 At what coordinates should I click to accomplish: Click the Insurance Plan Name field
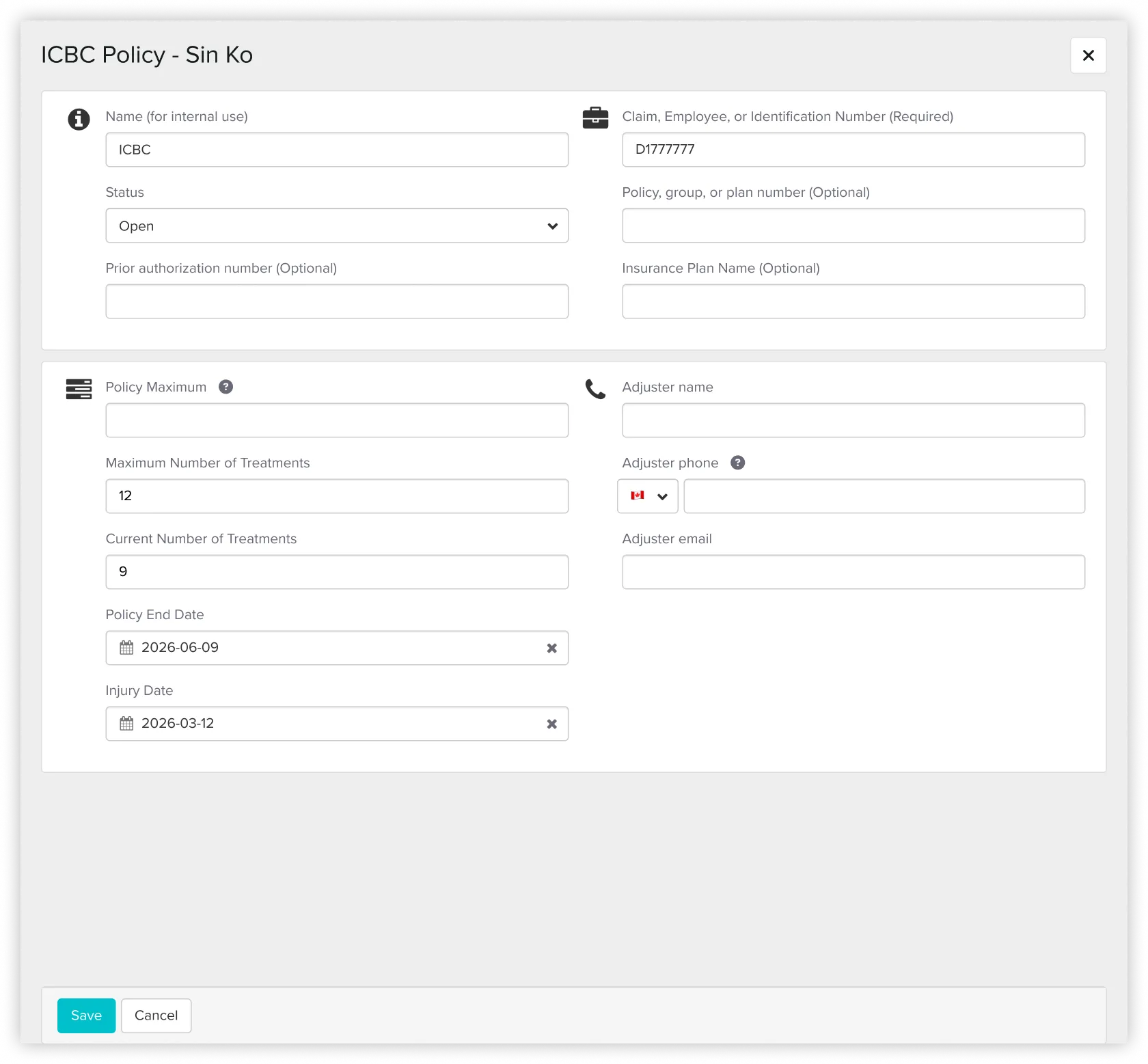coord(853,301)
